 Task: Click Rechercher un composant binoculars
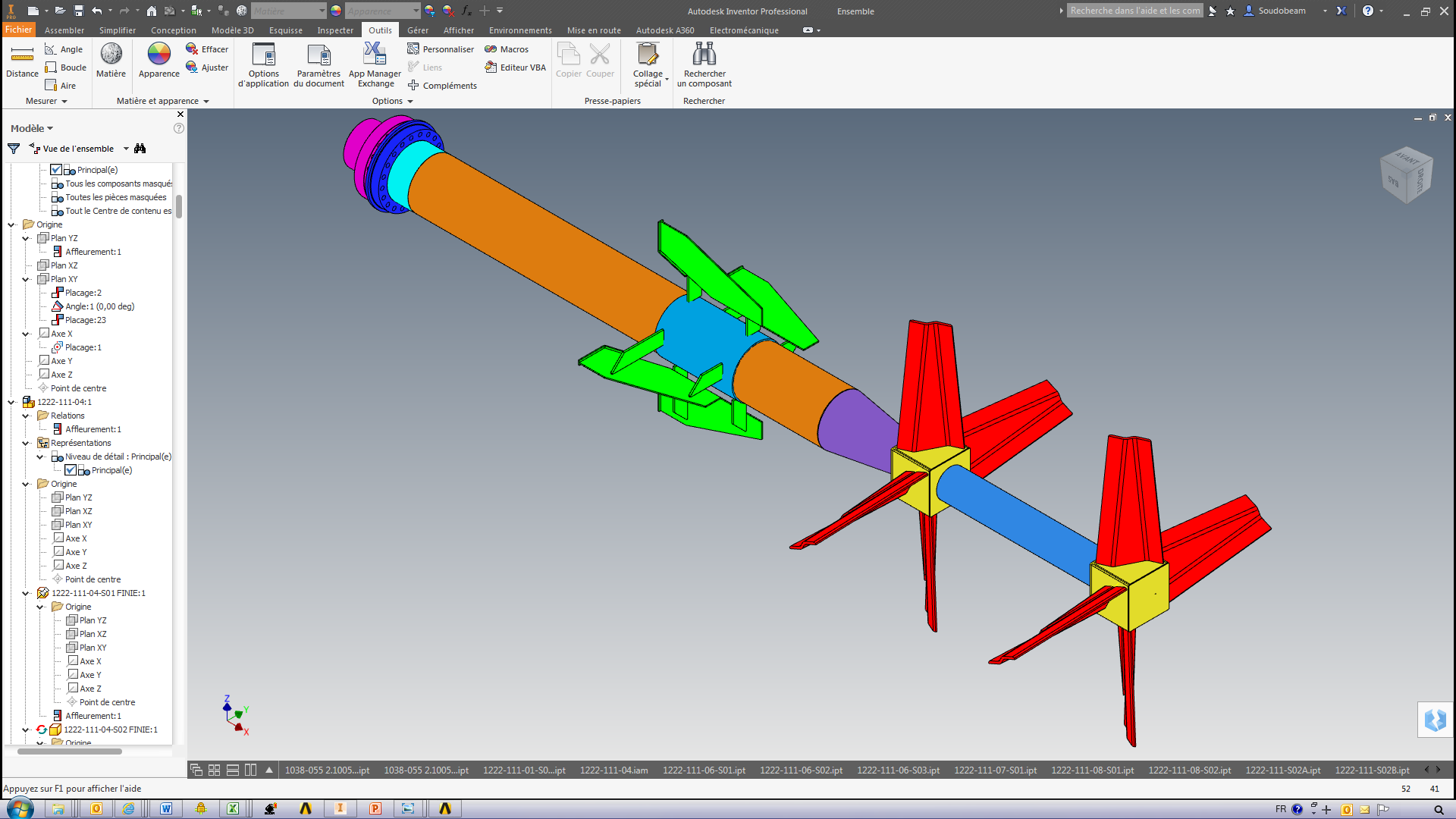pos(704,65)
